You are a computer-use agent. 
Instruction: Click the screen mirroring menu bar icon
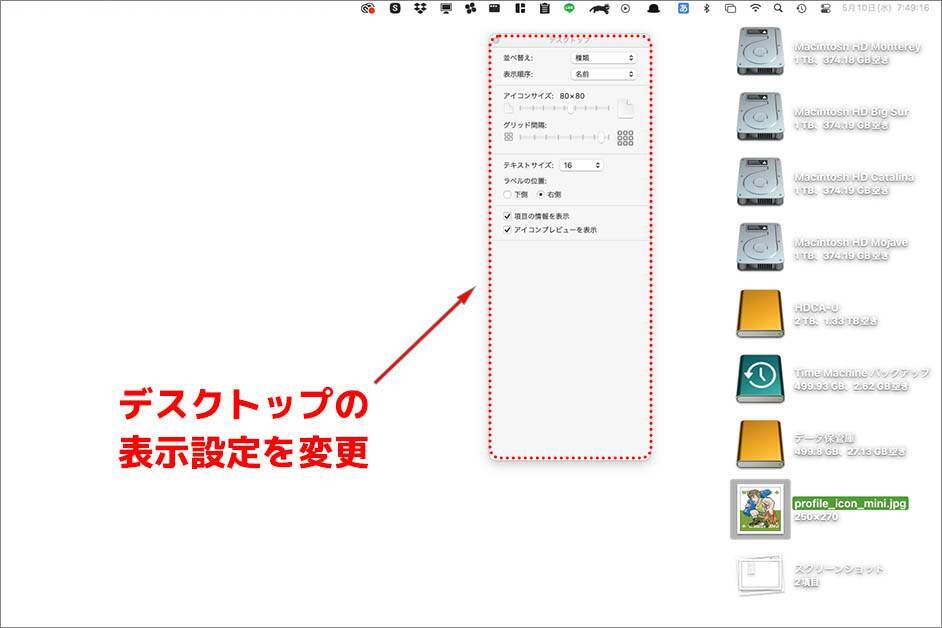point(731,8)
